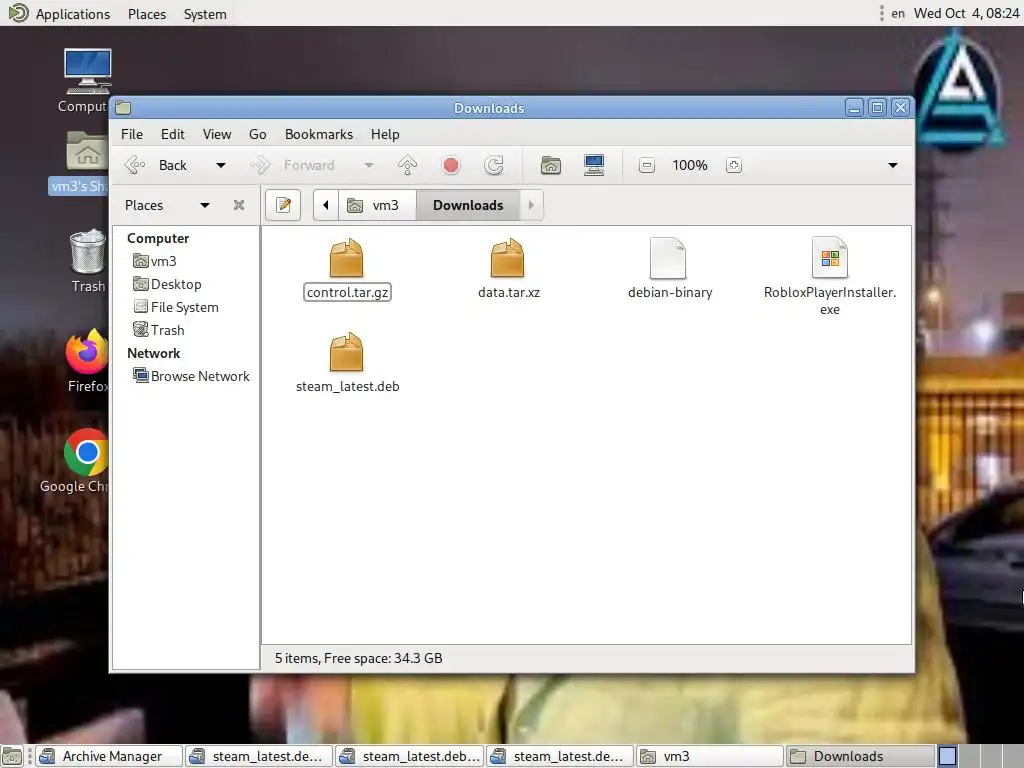Switch to Archive Manager in taskbar
Screen dimensions: 1024x768
pos(108,756)
